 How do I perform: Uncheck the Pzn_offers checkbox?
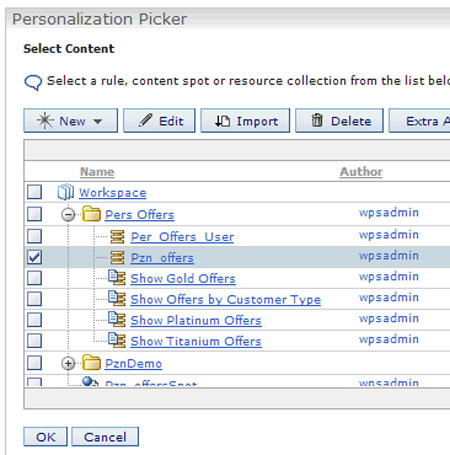click(34, 257)
